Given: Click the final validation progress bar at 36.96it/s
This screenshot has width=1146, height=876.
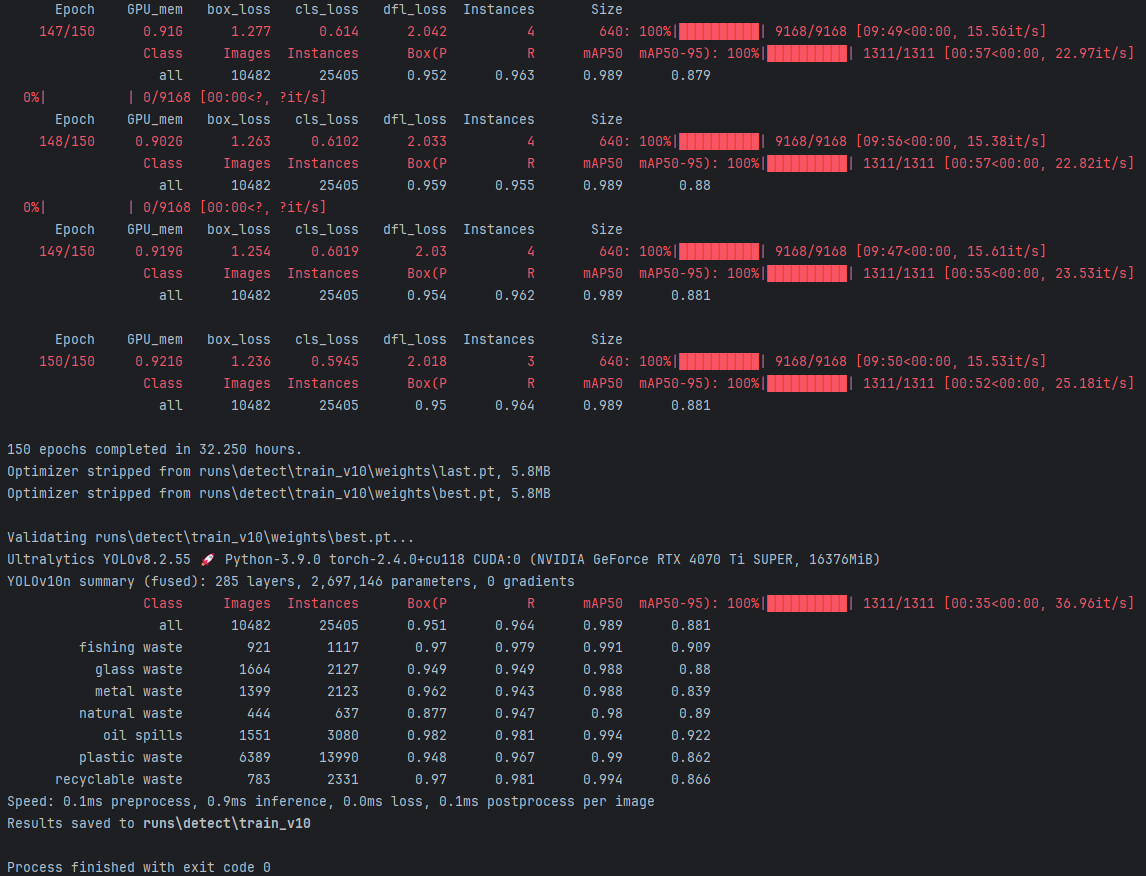Looking at the screenshot, I should click(807, 603).
